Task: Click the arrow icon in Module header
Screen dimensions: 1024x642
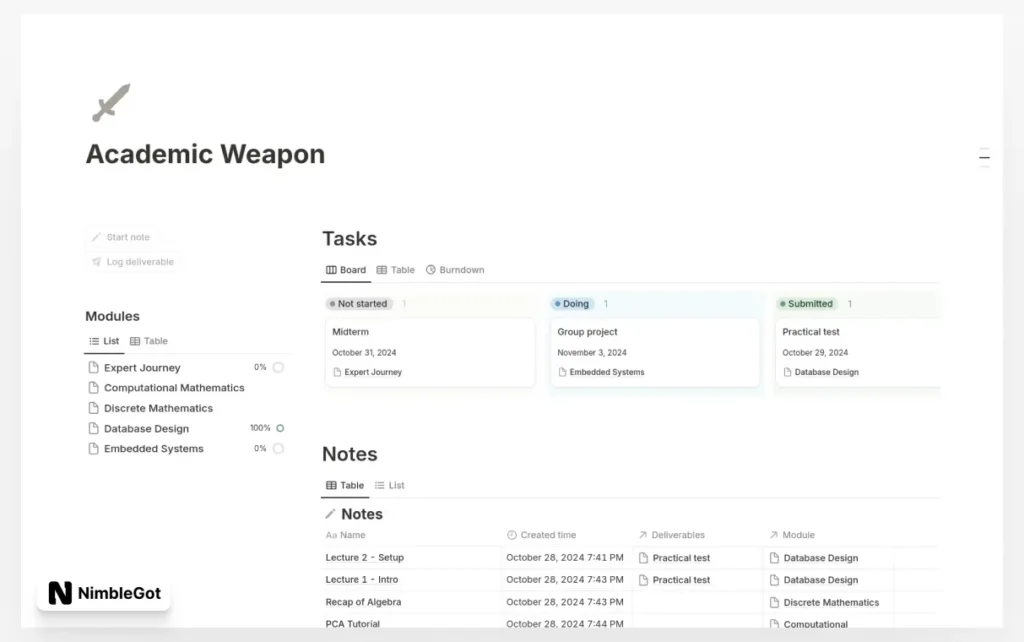Action: coord(774,535)
